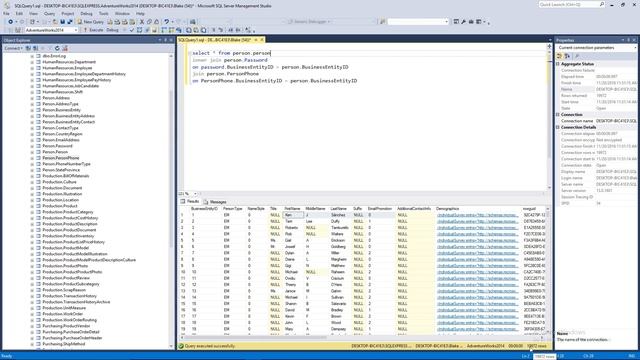Click the LastName column header
The height and width of the screenshot is (360, 640).
(338, 209)
